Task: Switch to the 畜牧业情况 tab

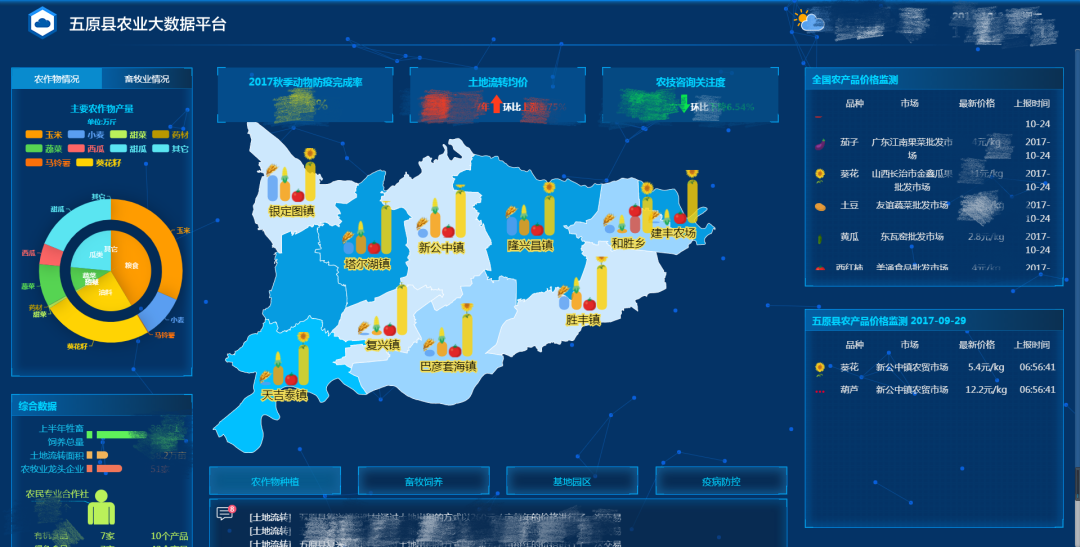Action: tap(147, 79)
